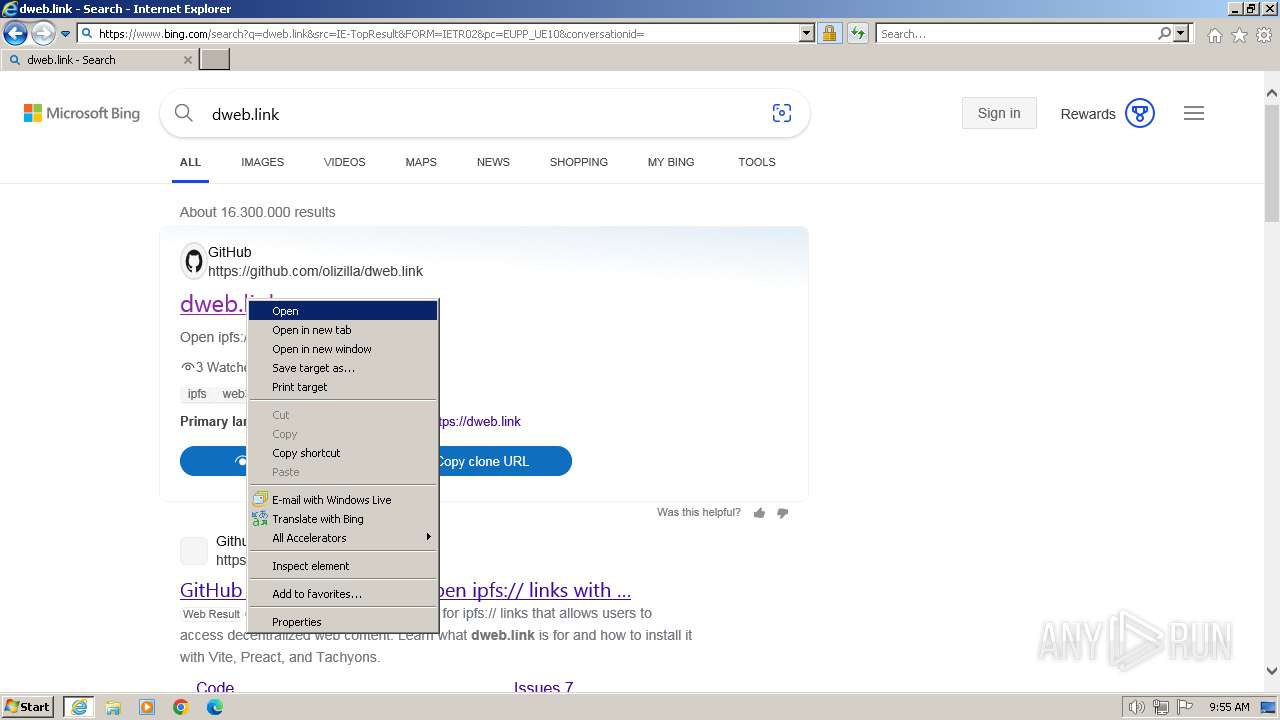Expand the search provider dropdown arrow
The width and height of the screenshot is (1280, 720).
pos(1181,33)
